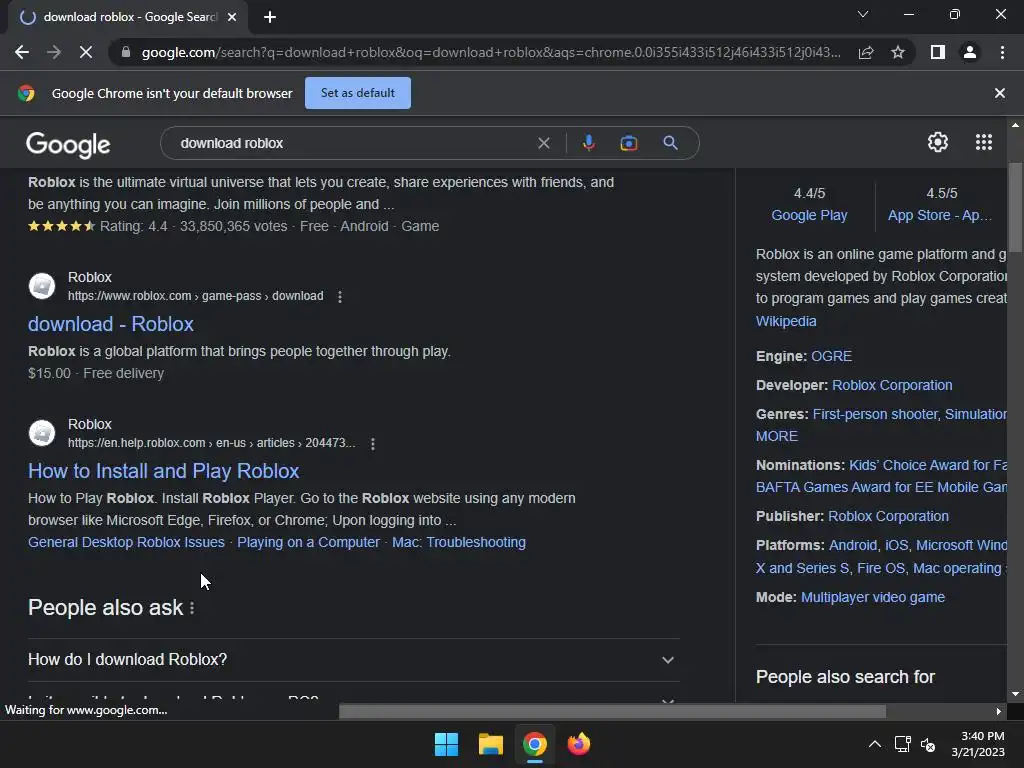Open Firefox from the taskbar
The image size is (1024, 768).
[x=579, y=744]
